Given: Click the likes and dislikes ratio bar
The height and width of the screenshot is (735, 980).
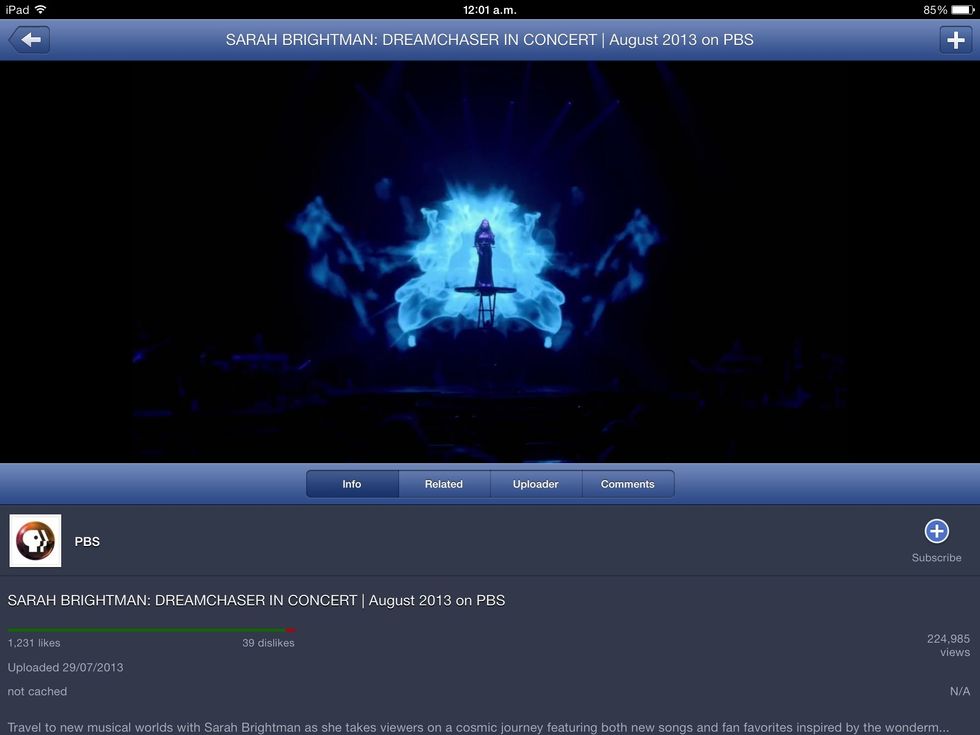Looking at the screenshot, I should [151, 630].
